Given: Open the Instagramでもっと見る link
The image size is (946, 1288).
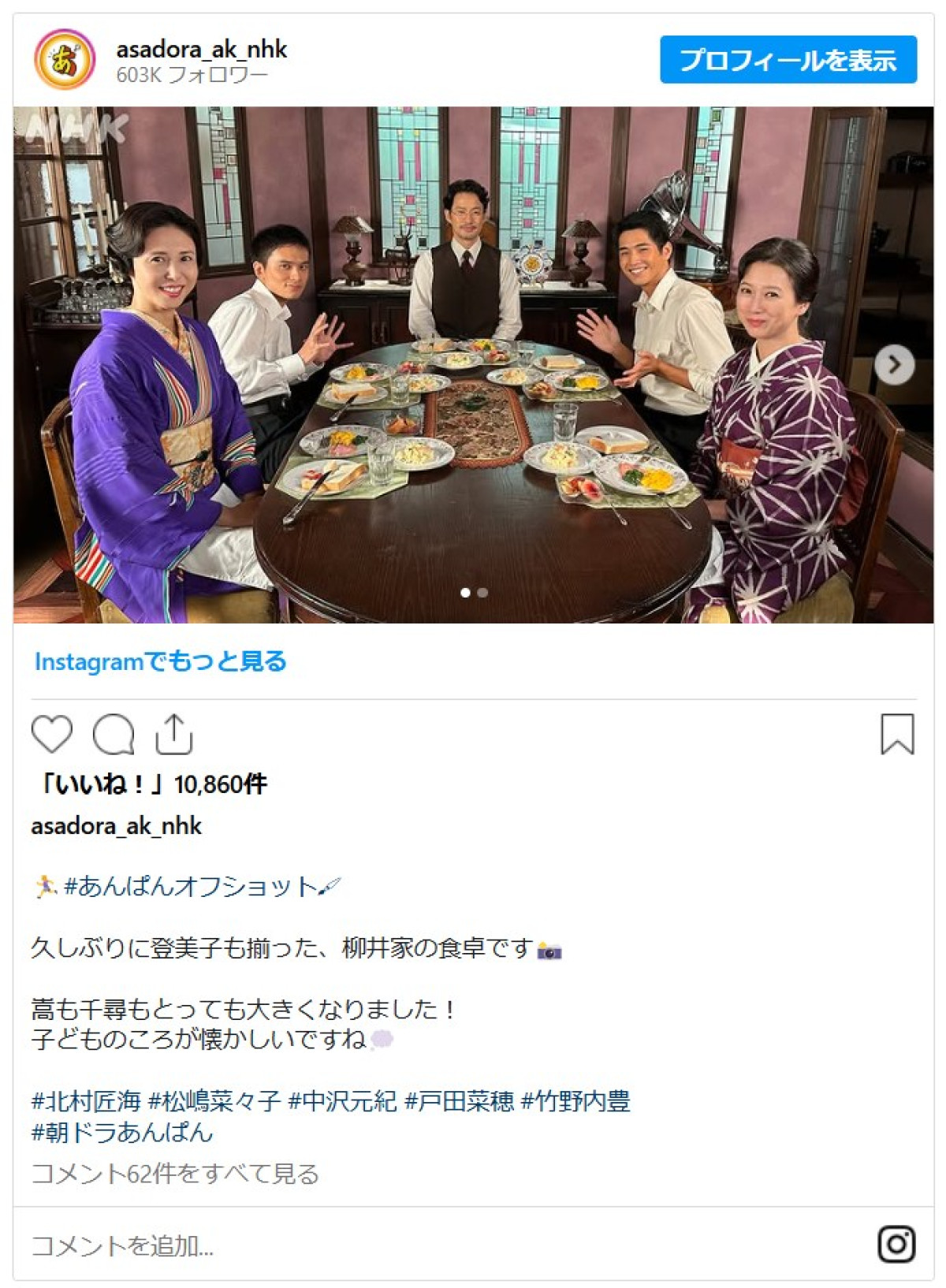Looking at the screenshot, I should [160, 661].
